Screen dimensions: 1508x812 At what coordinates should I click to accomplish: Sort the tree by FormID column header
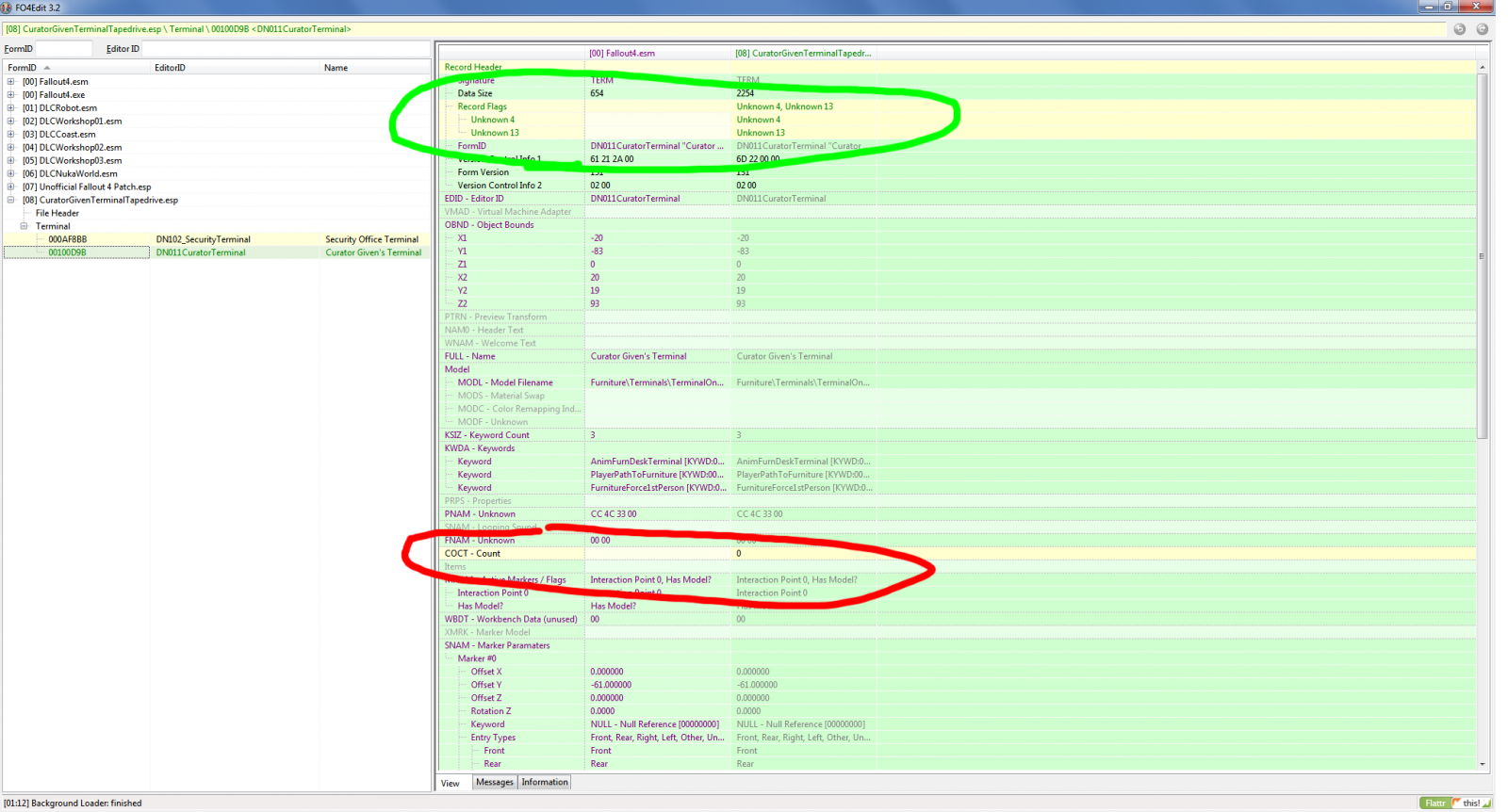[76, 68]
